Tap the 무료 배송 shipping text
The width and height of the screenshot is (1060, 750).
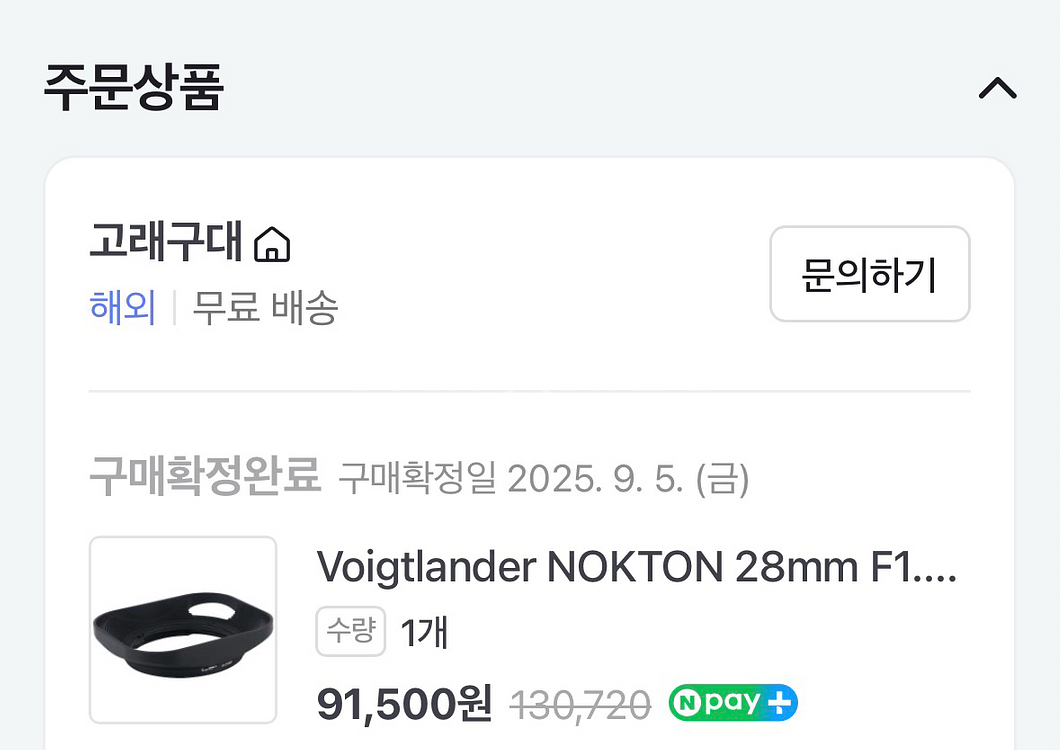(265, 308)
